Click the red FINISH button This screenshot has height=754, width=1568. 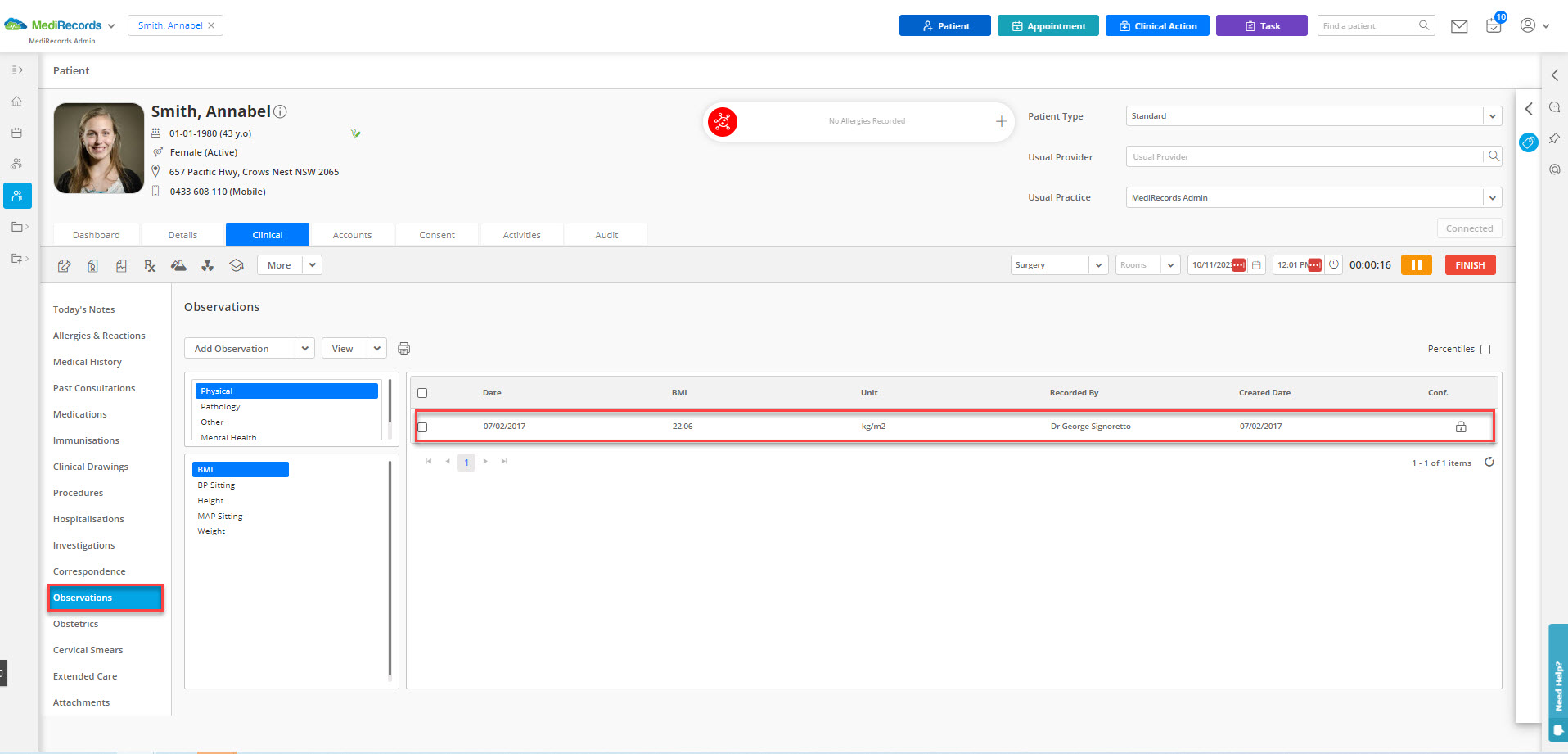pos(1470,265)
